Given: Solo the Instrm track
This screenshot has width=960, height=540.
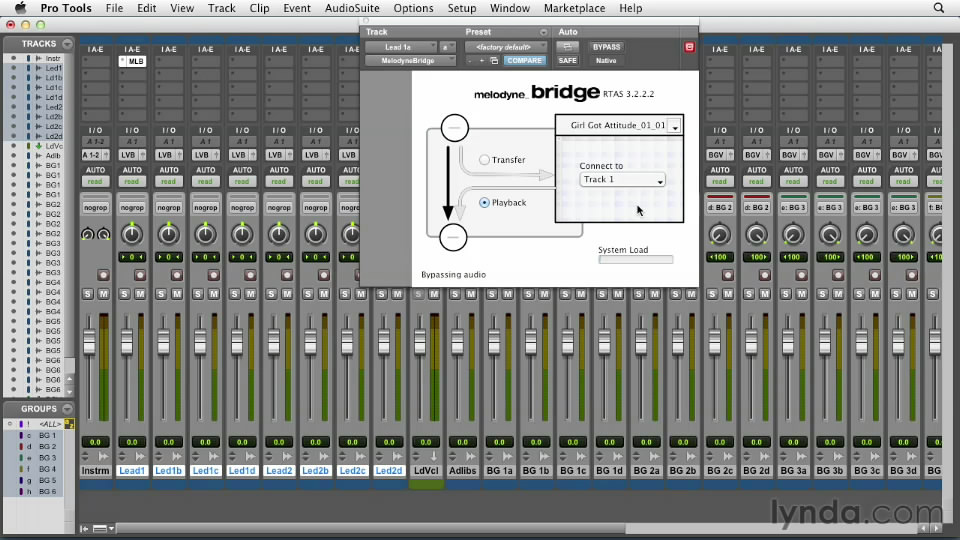Looking at the screenshot, I should (88, 294).
